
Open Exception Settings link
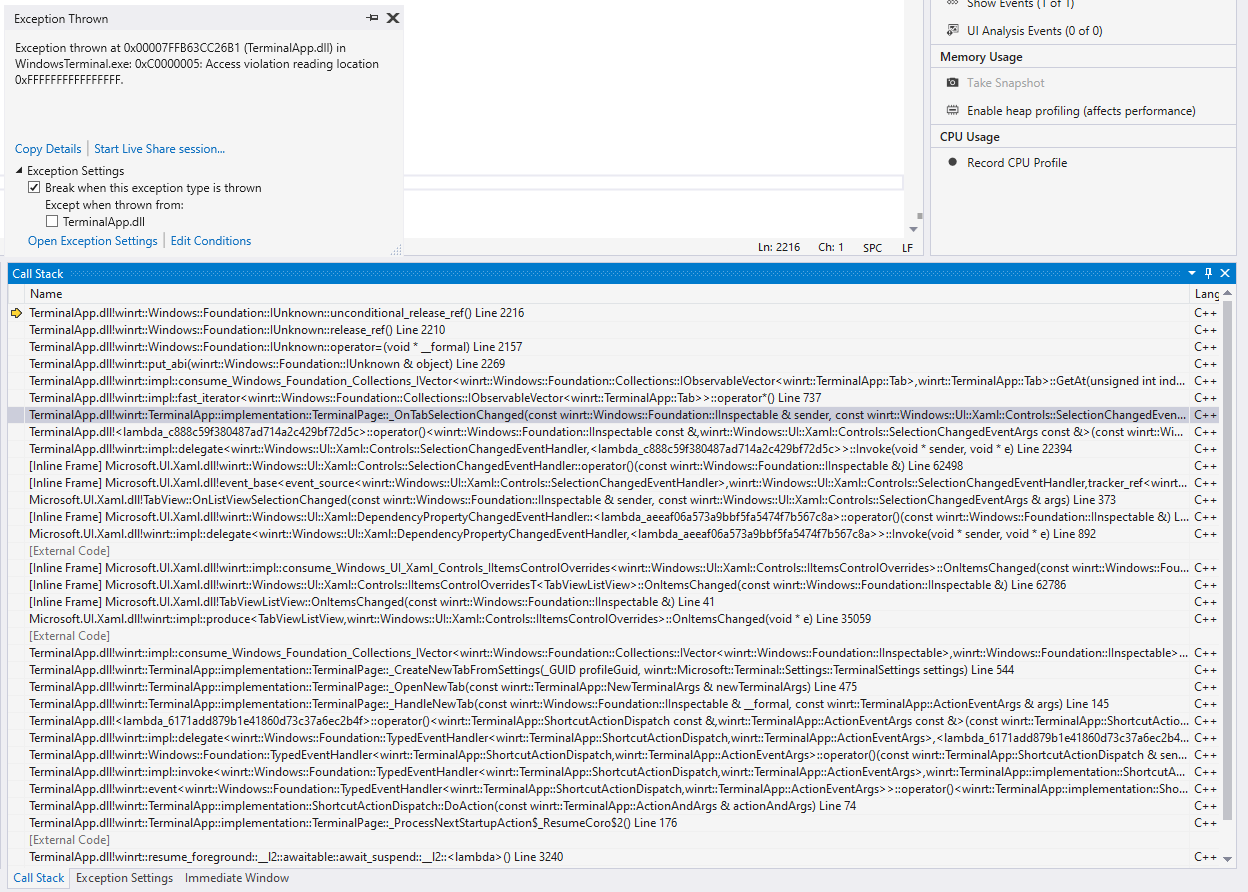coord(93,241)
